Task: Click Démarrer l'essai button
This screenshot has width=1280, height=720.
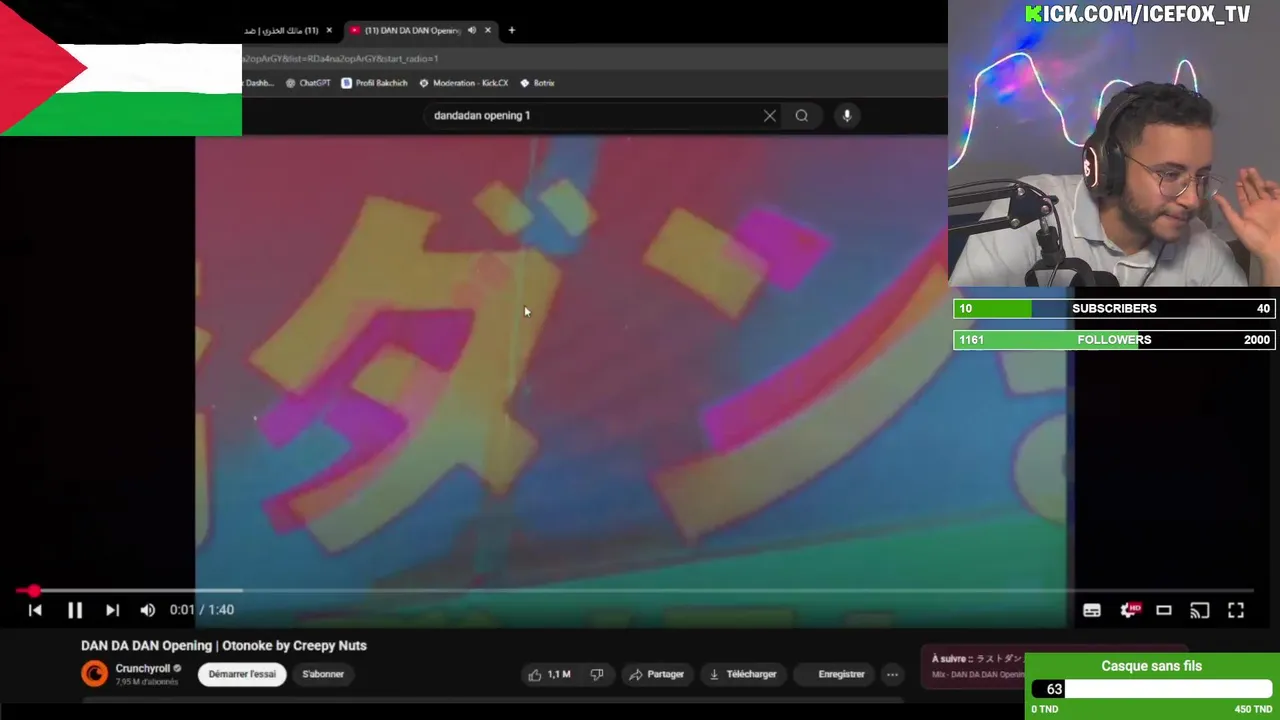Action: (242, 675)
